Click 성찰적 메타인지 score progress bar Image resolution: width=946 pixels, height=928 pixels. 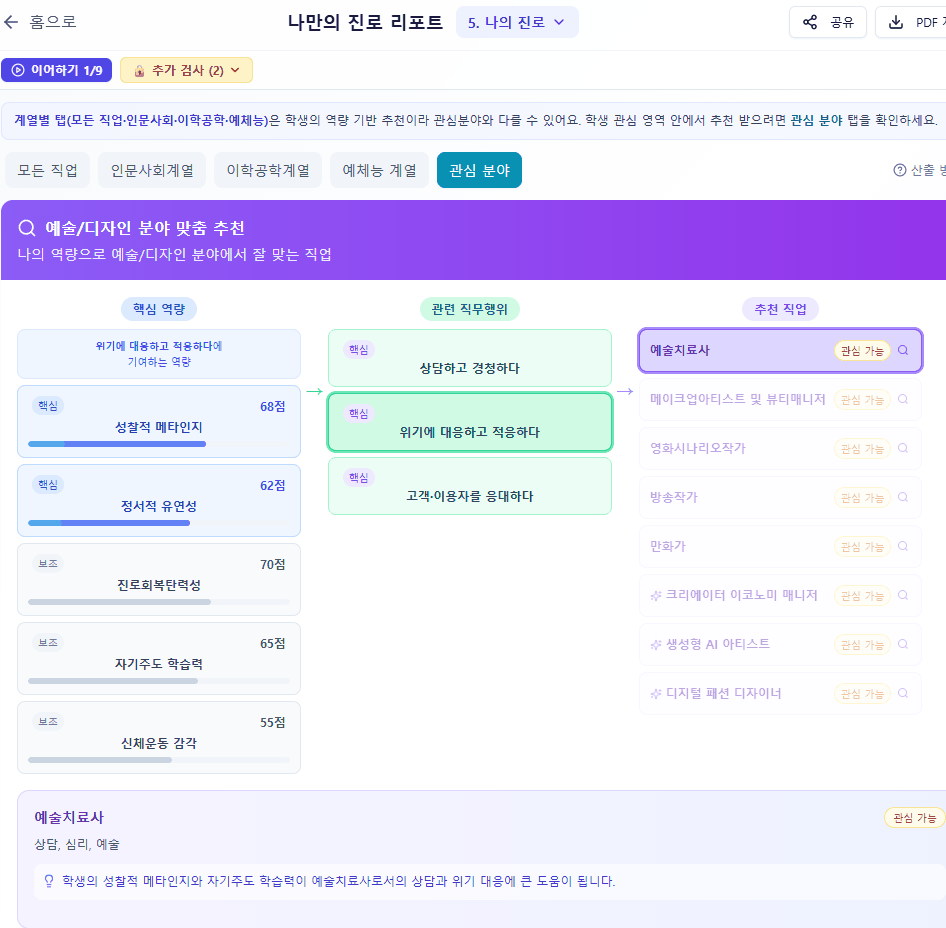click(159, 444)
